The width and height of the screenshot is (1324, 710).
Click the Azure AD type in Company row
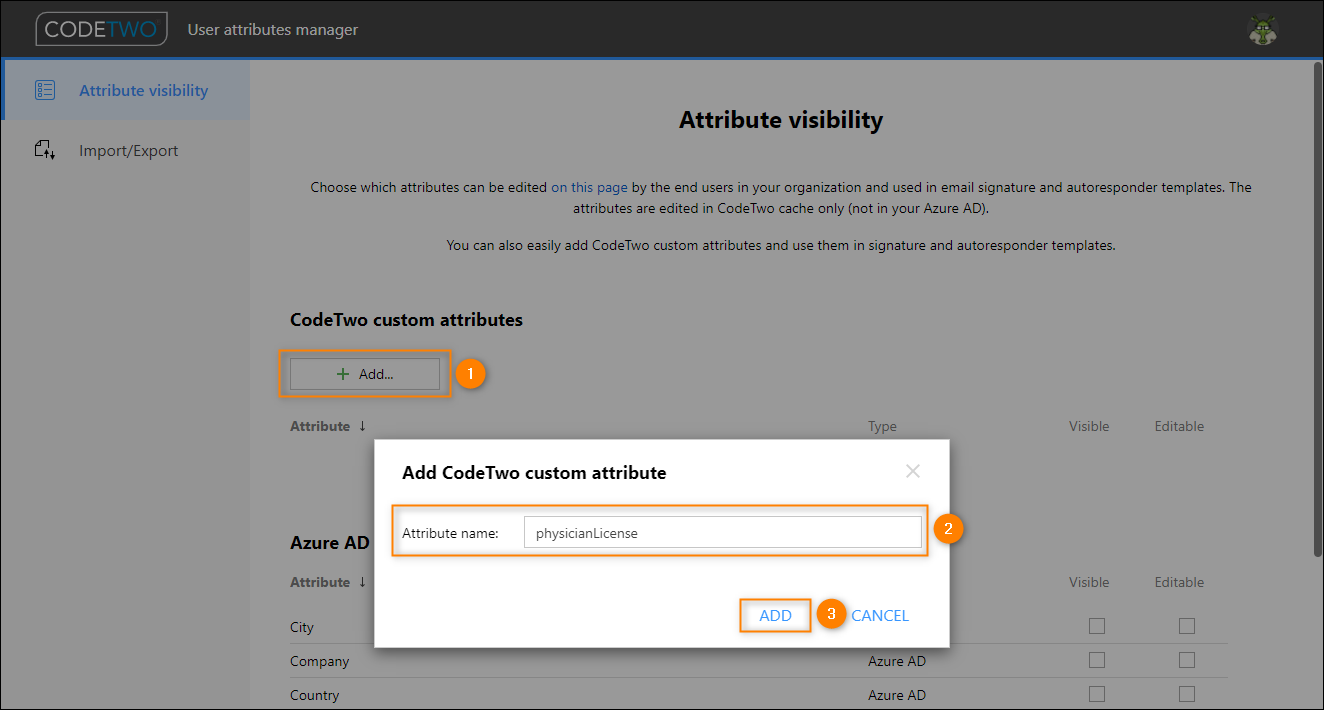[x=897, y=661]
